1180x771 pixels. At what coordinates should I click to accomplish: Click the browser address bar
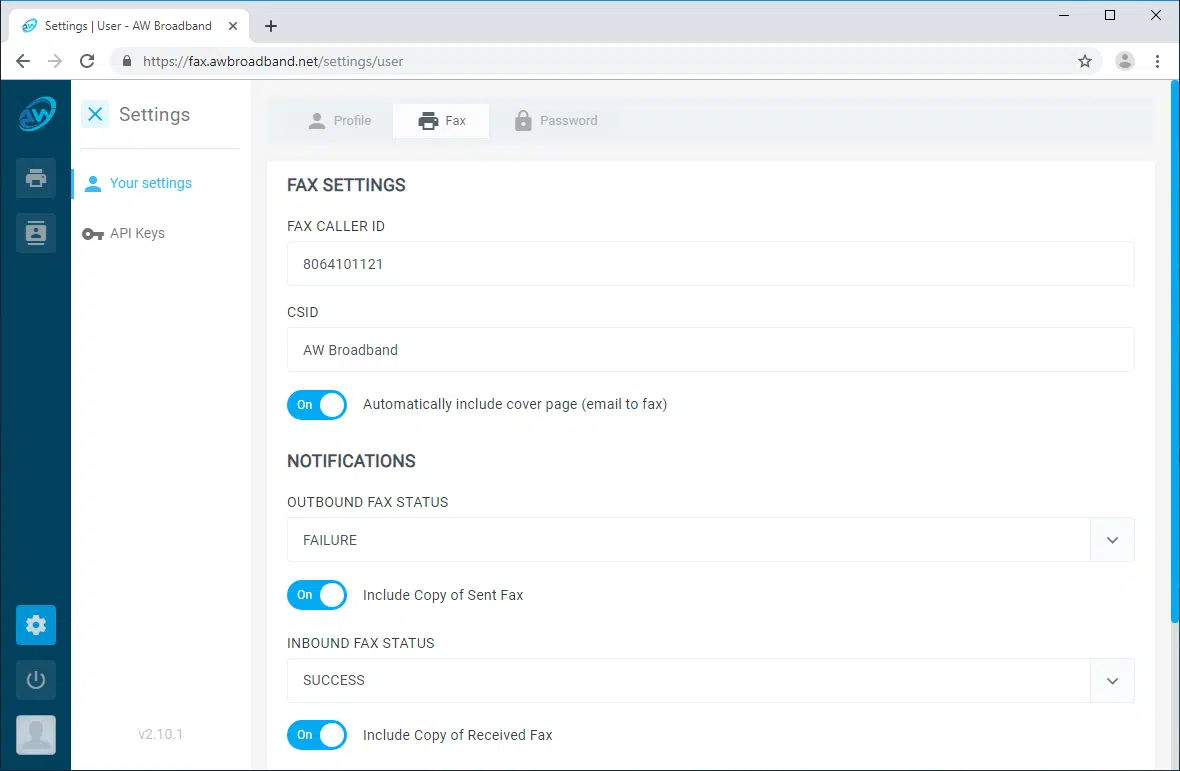coord(606,61)
